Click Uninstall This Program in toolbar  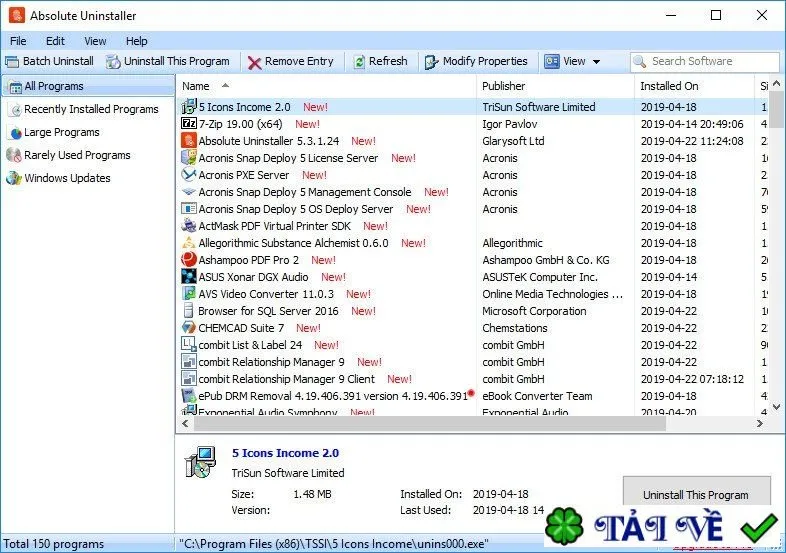click(x=168, y=62)
